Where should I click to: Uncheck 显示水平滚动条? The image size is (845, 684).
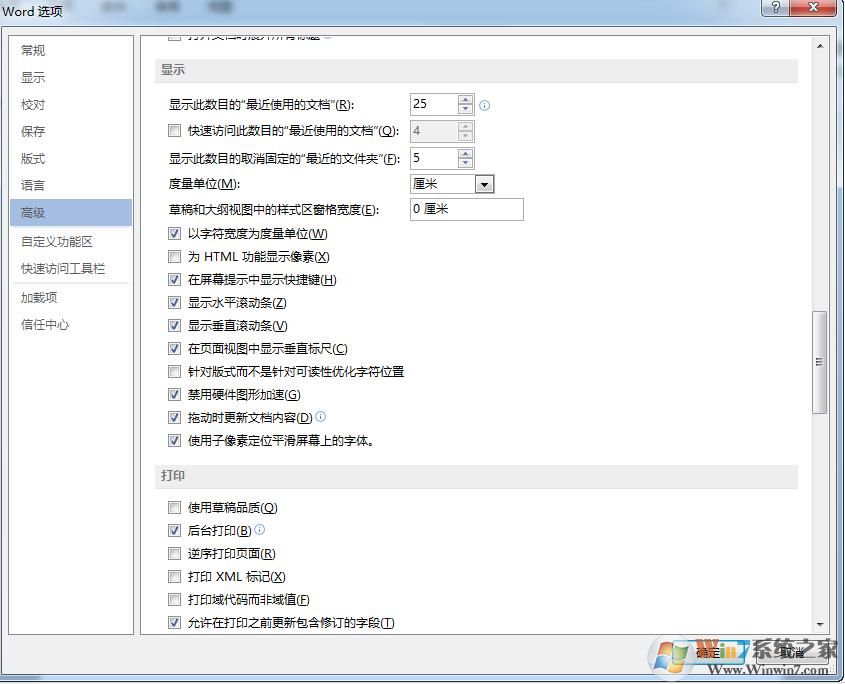[x=174, y=302]
